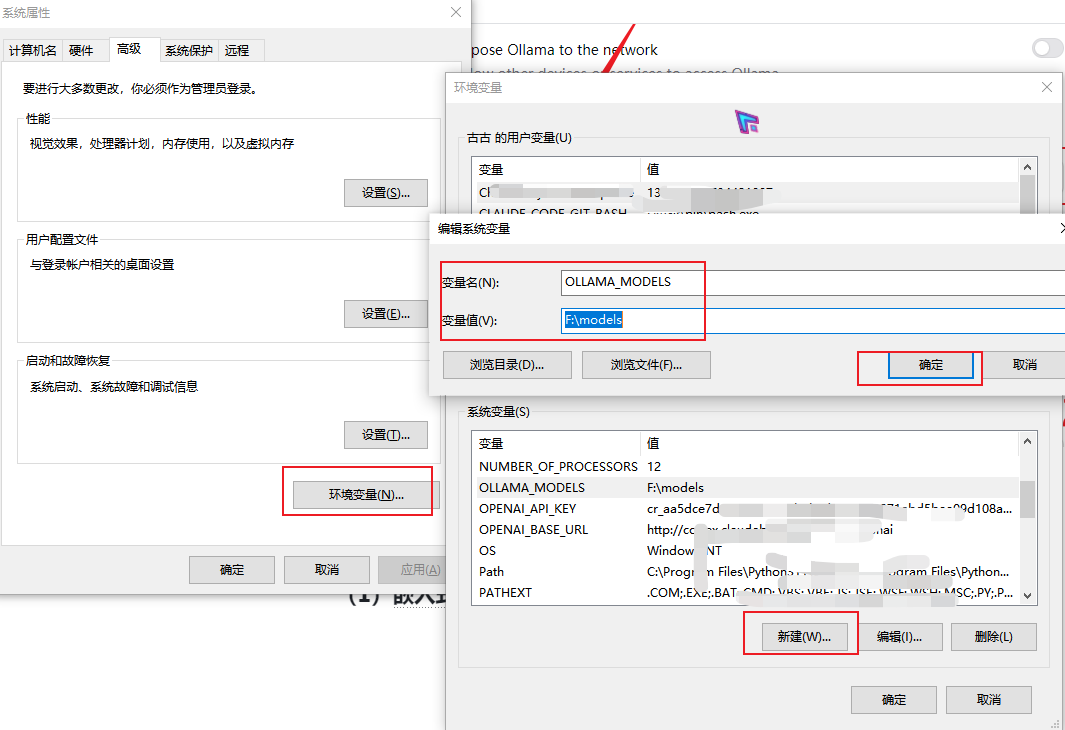
Task: Open the 硬件 tab
Action: click(x=82, y=50)
